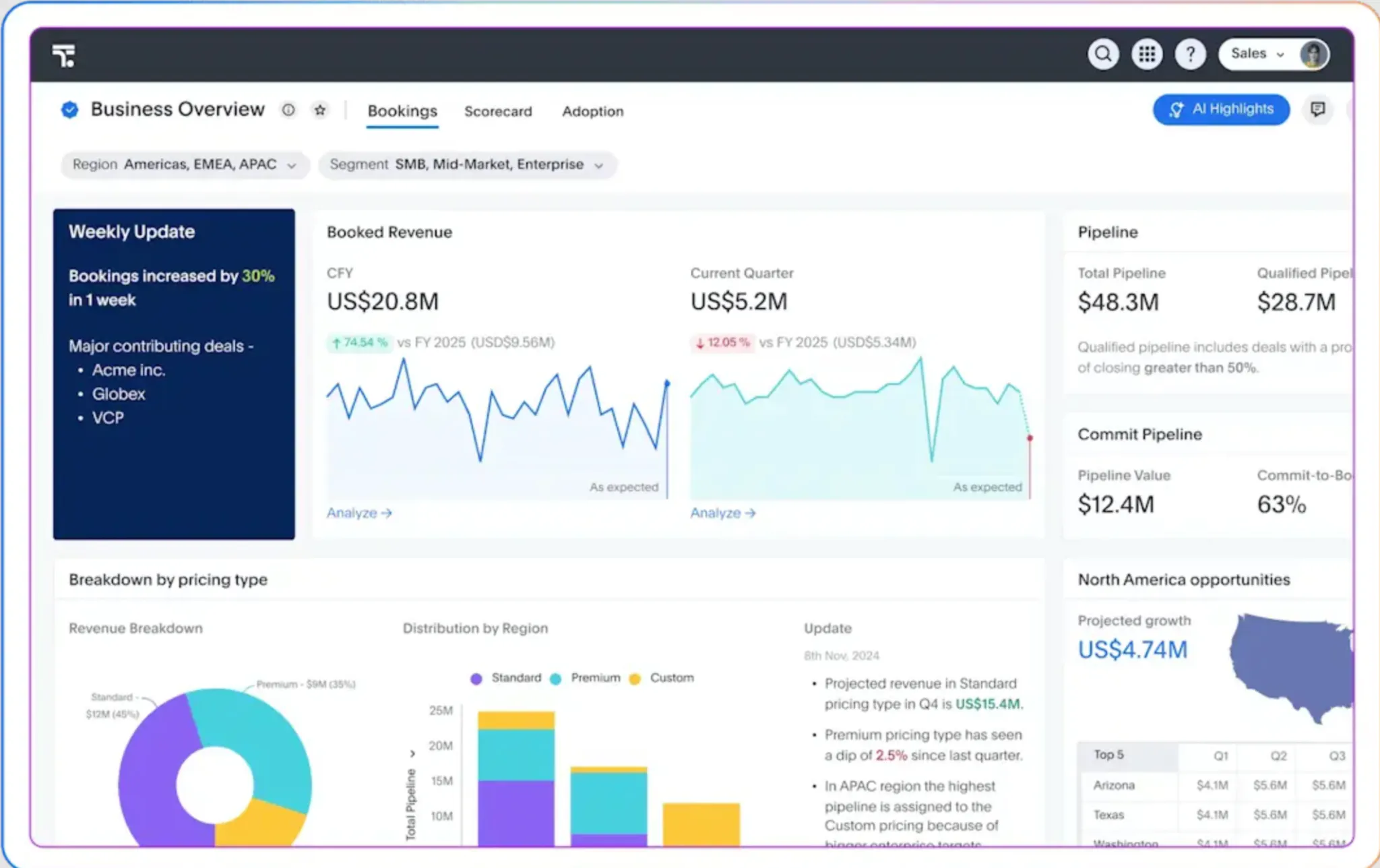Click the US$5.2M Current Quarter value
The width and height of the screenshot is (1380, 868).
pos(739,301)
